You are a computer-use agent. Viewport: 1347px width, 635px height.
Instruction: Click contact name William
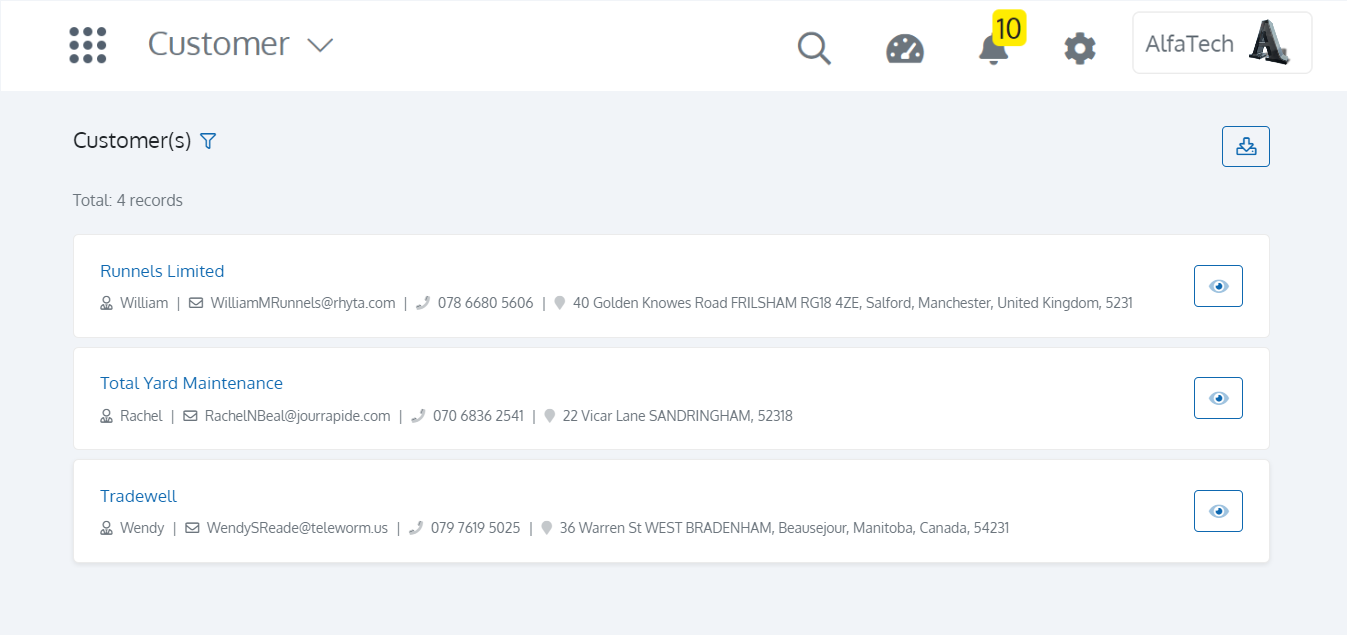(x=144, y=303)
